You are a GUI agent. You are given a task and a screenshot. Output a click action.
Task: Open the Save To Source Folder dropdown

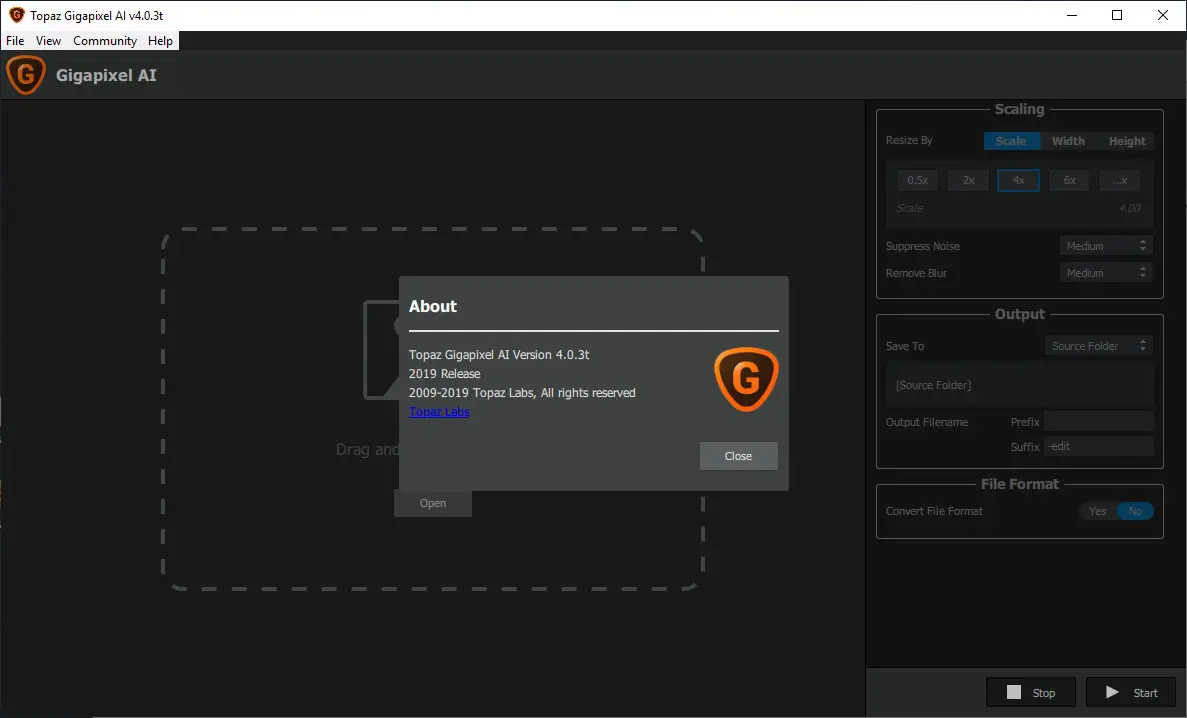pyautogui.click(x=1098, y=345)
